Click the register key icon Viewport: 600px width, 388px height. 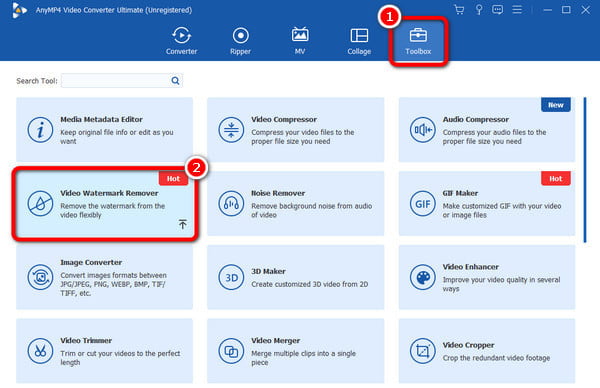pyautogui.click(x=478, y=10)
